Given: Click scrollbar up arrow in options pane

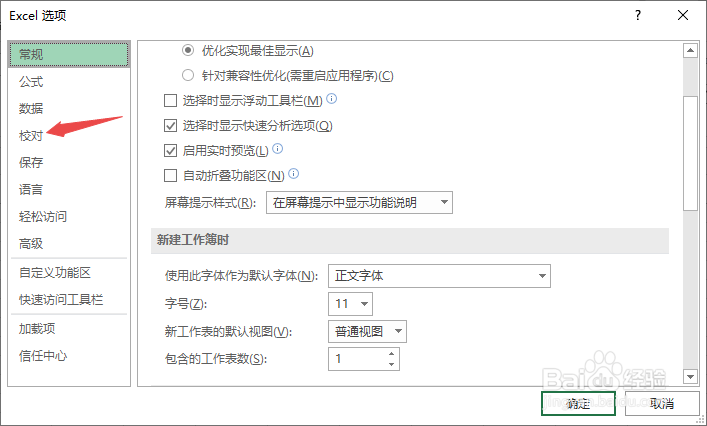Looking at the screenshot, I should tap(689, 48).
